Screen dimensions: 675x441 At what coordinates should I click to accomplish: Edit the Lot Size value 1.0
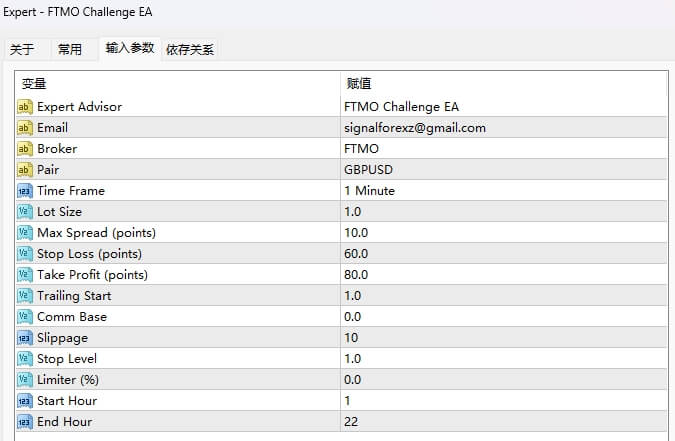(353, 211)
